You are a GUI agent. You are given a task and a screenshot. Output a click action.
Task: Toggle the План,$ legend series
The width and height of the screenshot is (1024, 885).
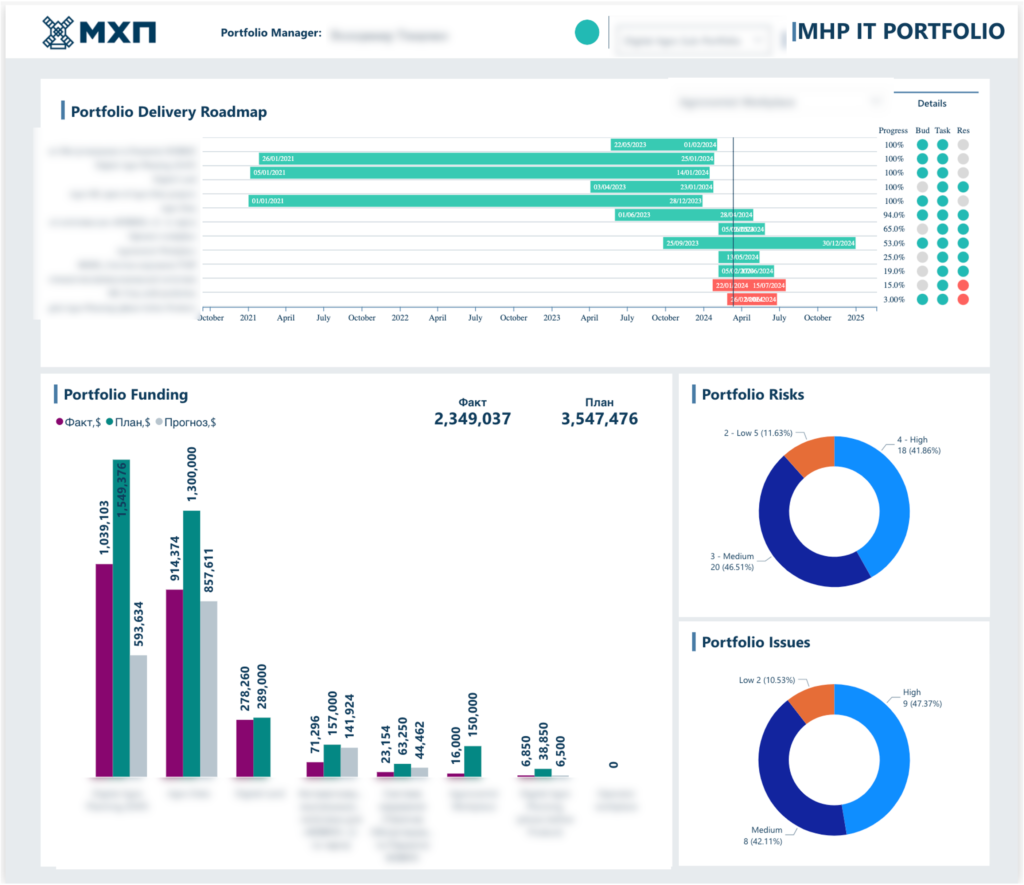pos(128,423)
